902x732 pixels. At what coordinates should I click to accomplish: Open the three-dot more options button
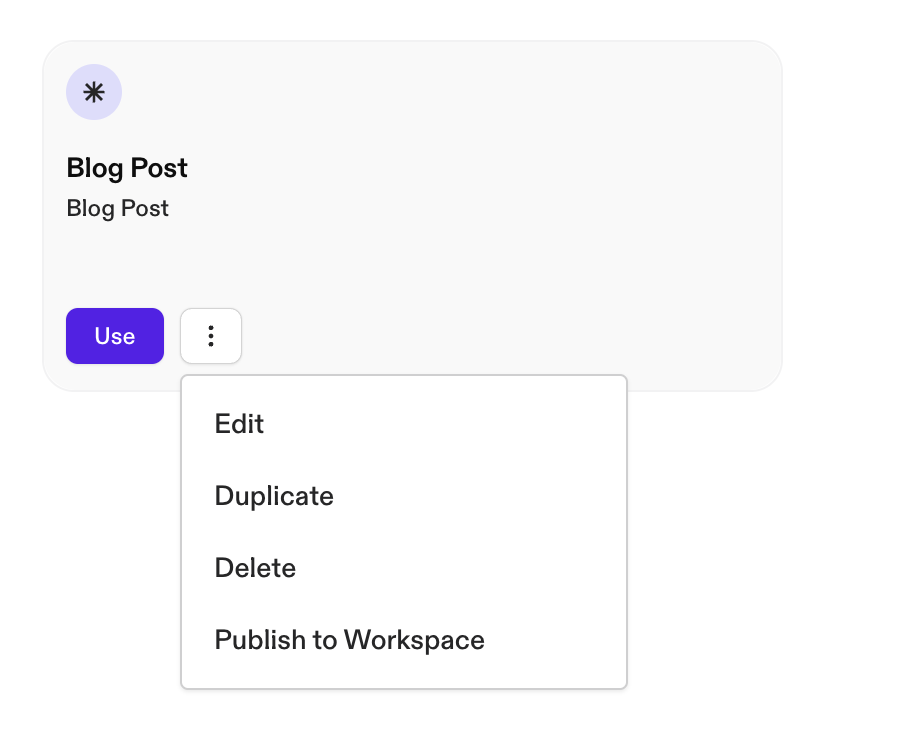coord(211,336)
